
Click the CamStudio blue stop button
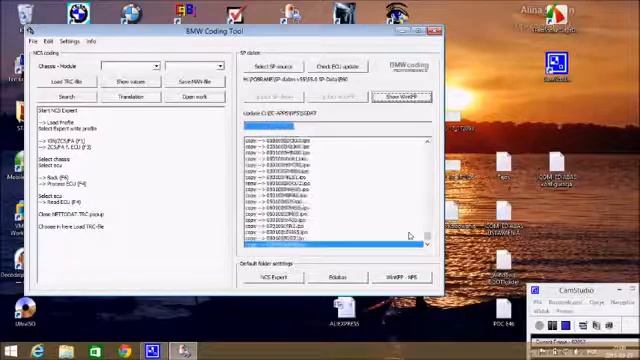(566, 325)
